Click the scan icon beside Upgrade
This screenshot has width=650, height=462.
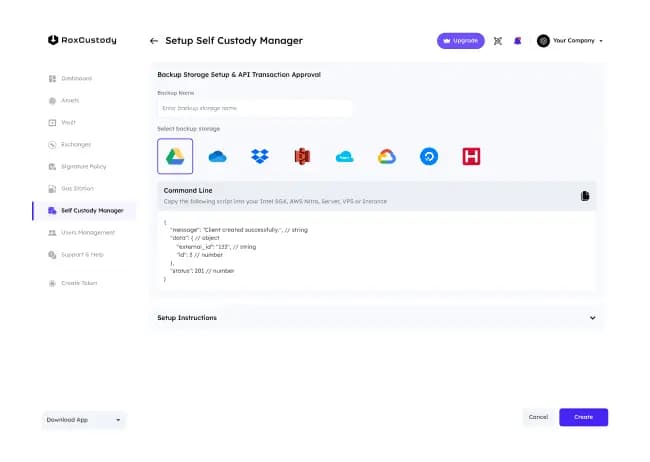497,41
